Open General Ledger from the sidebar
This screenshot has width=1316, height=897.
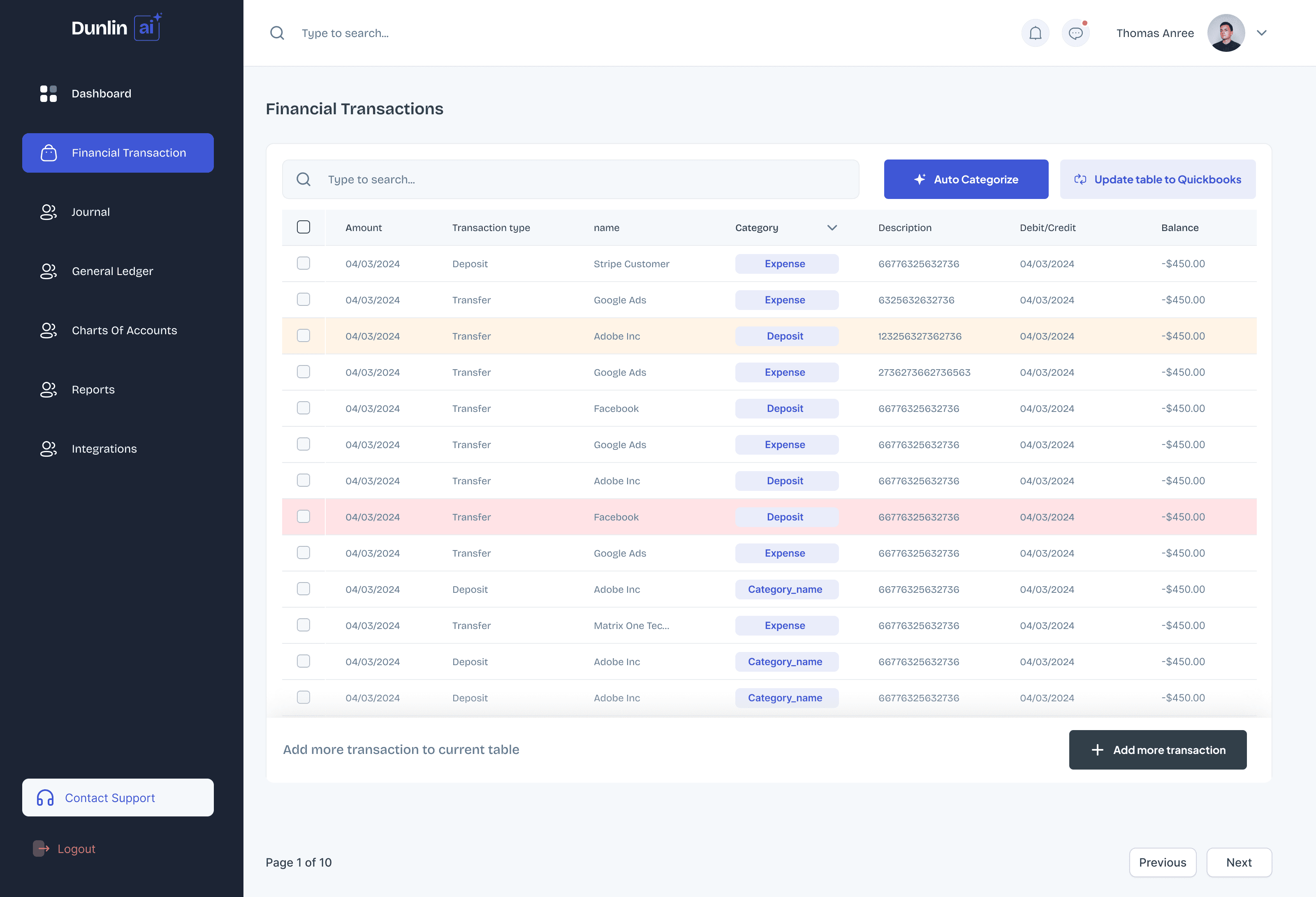pos(112,271)
